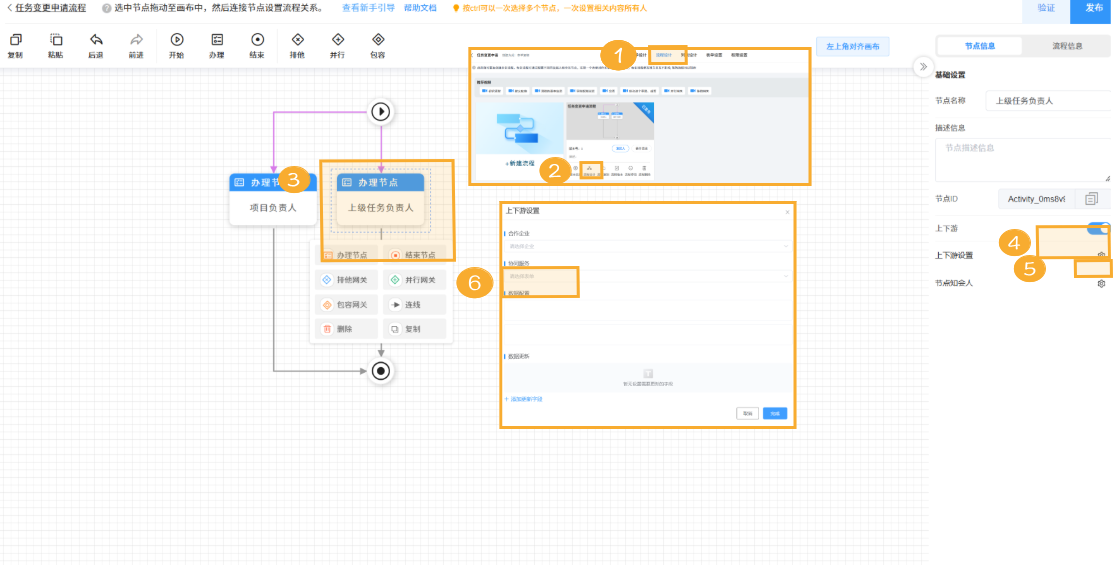Select the 办理 task node tool

coord(217,40)
